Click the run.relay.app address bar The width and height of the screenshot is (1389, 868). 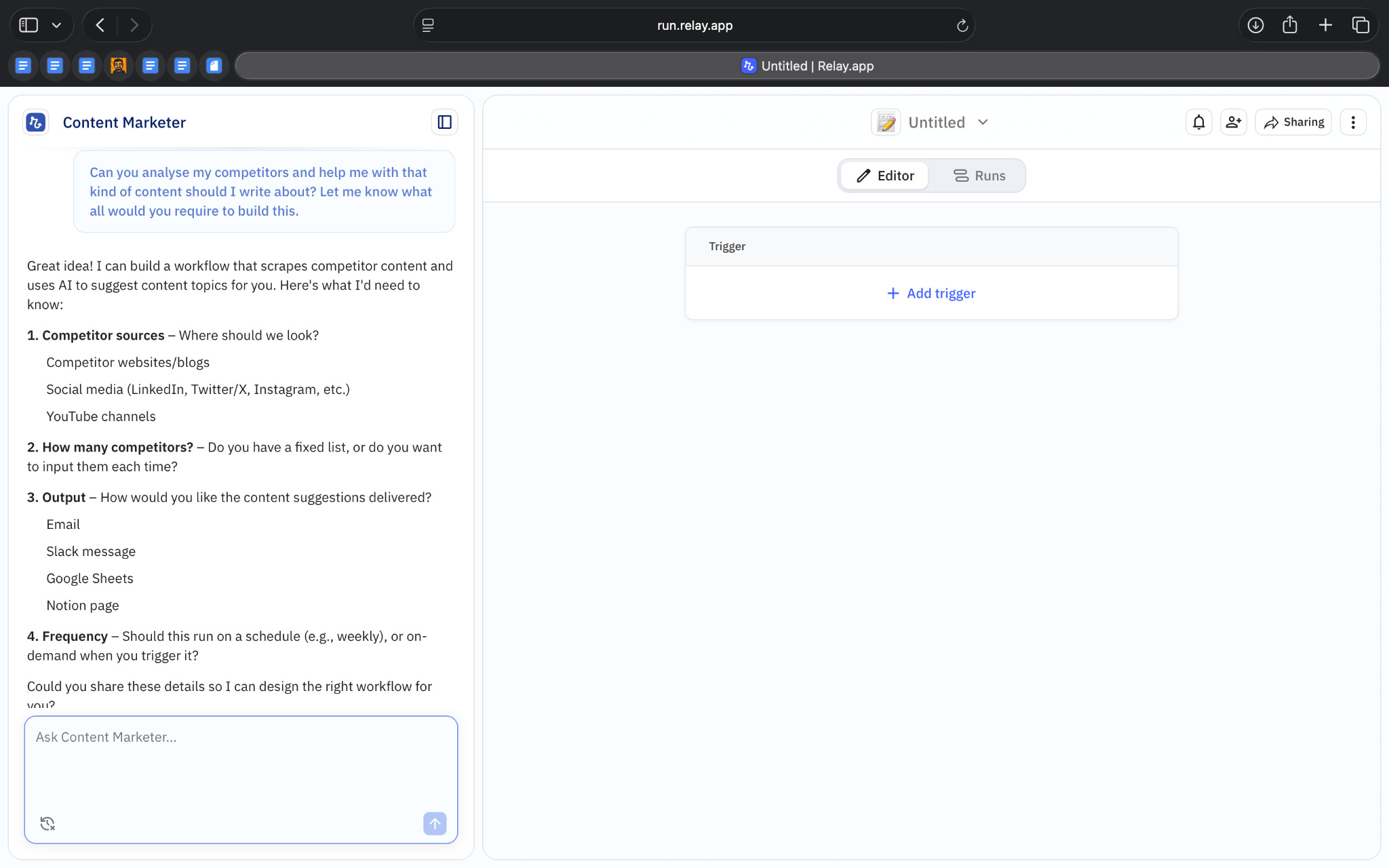694,26
